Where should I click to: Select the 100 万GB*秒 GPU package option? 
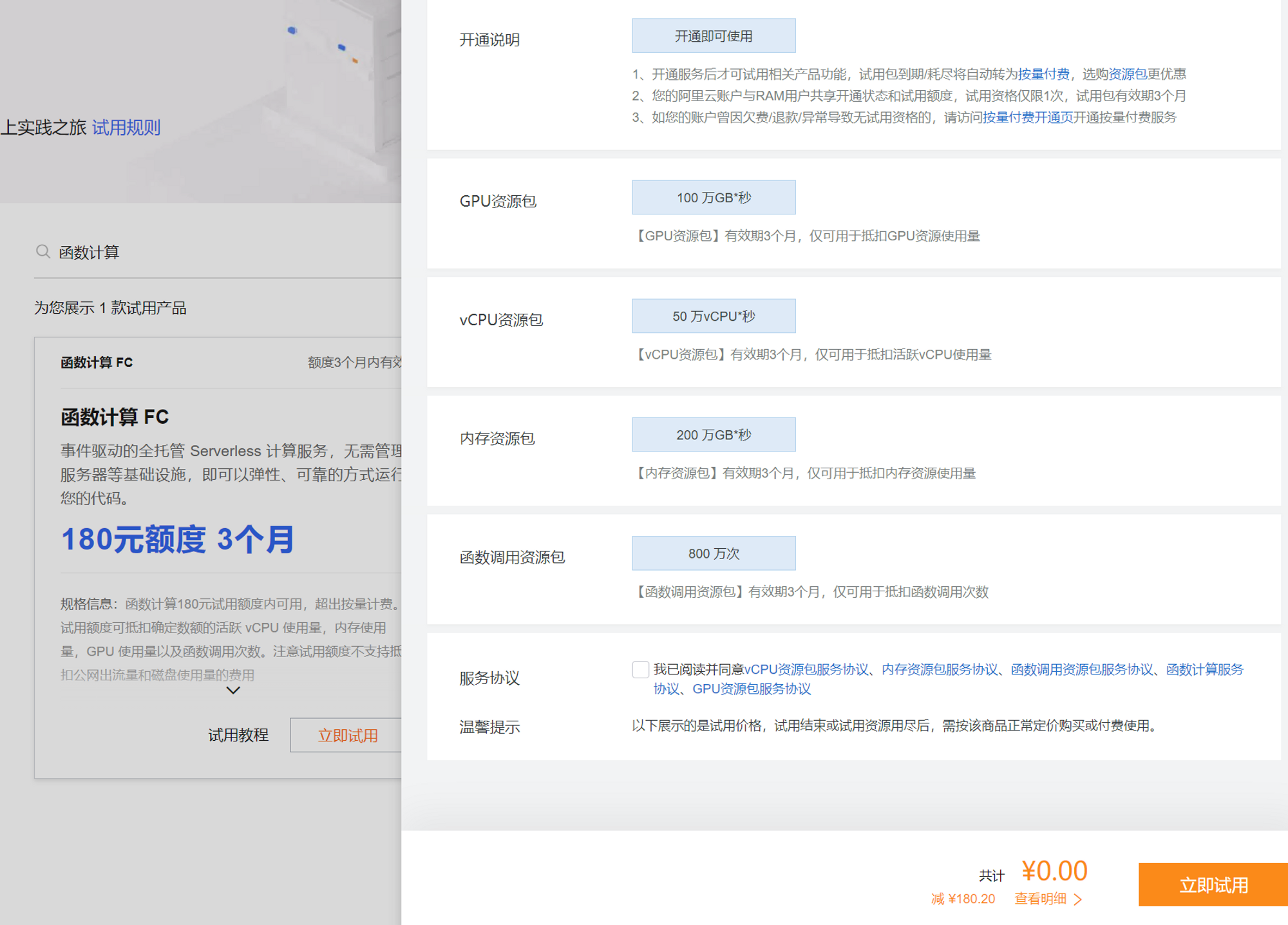point(714,197)
